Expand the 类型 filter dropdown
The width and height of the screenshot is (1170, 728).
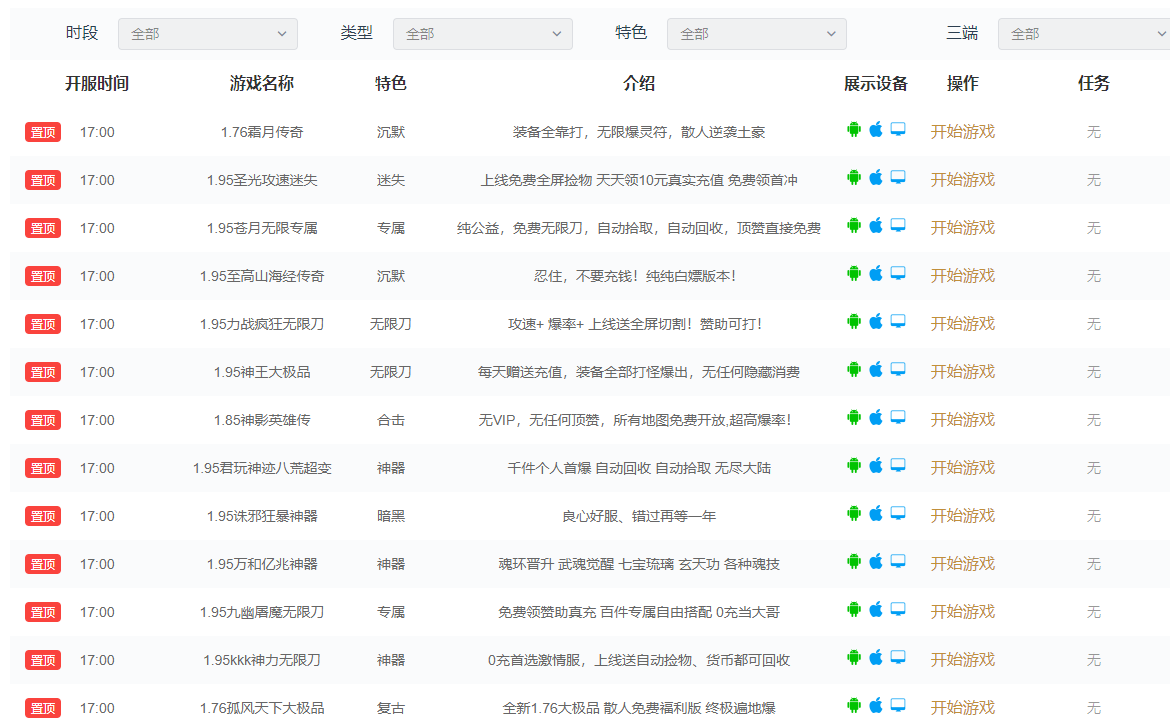[x=482, y=34]
